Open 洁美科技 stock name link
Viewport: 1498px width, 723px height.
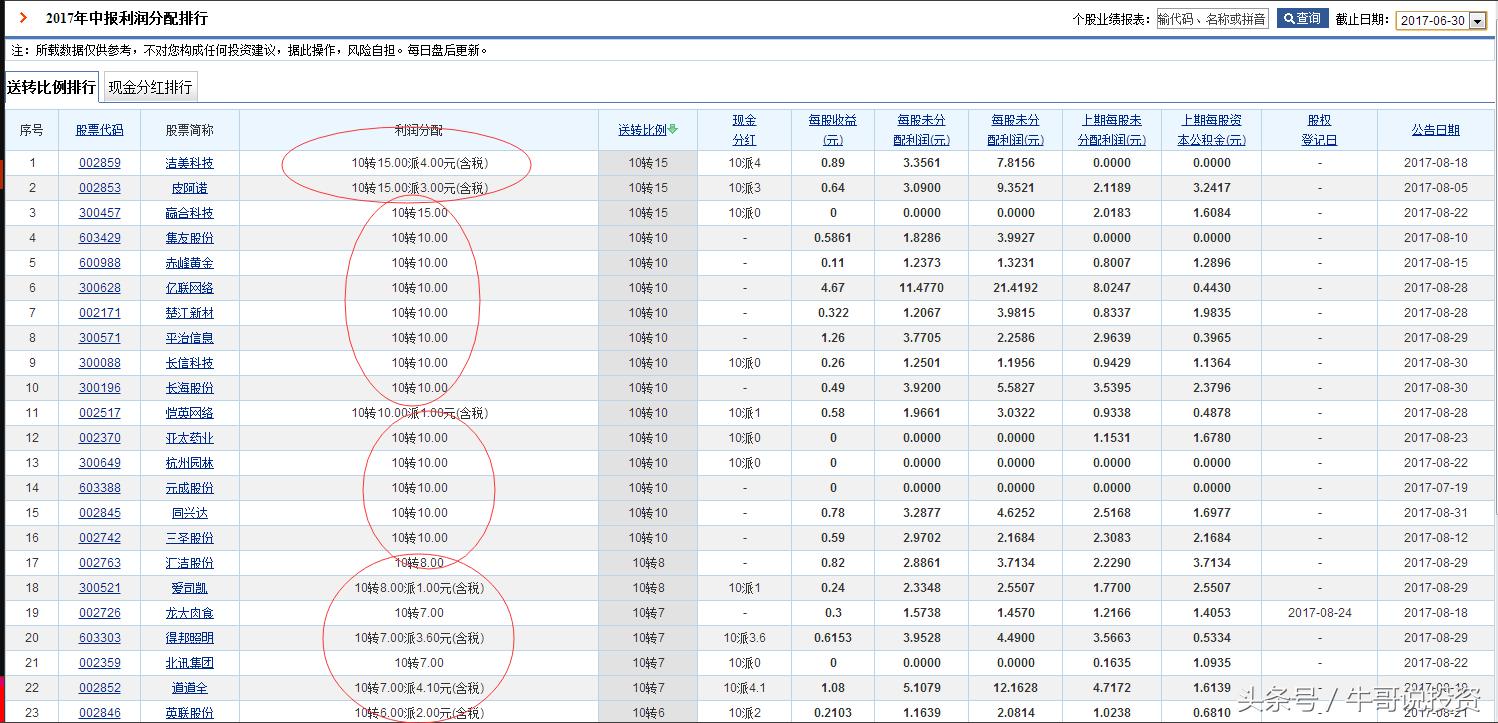click(x=189, y=163)
